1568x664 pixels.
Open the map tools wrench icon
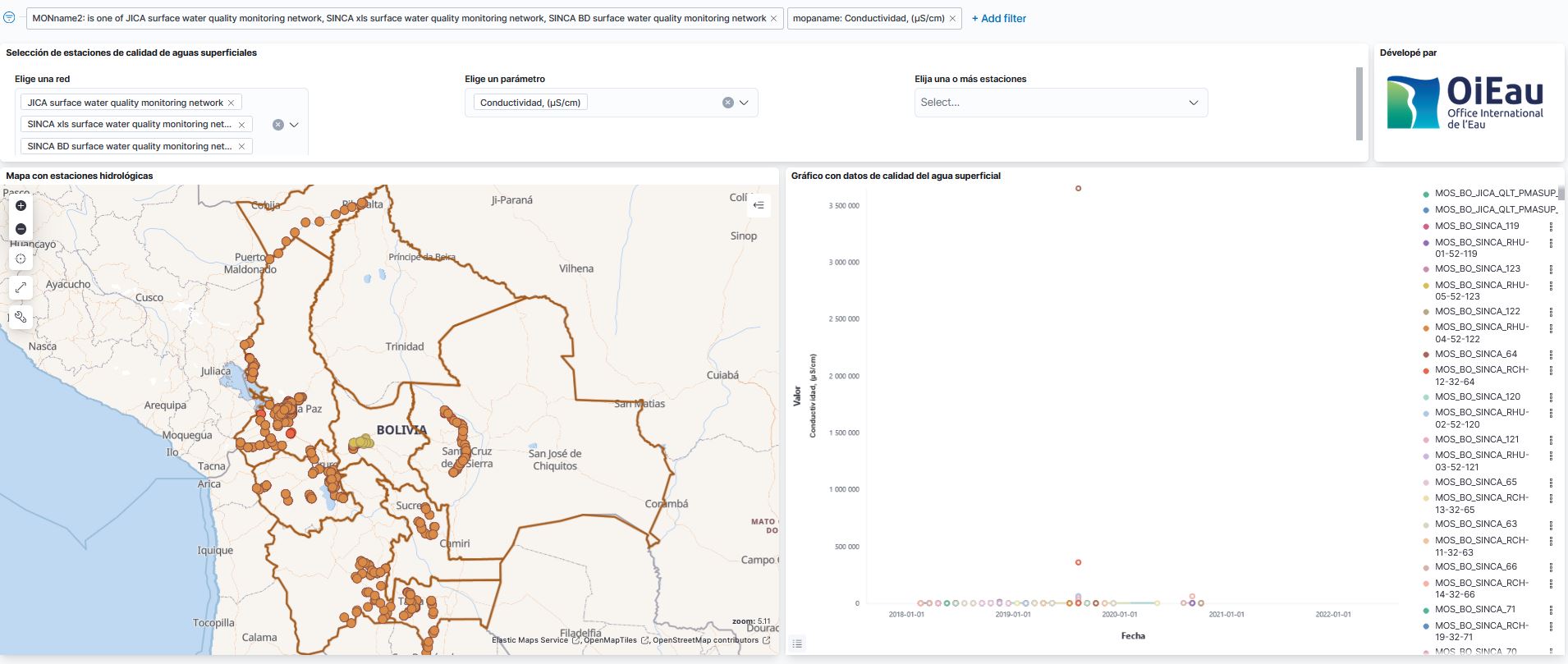[21, 317]
